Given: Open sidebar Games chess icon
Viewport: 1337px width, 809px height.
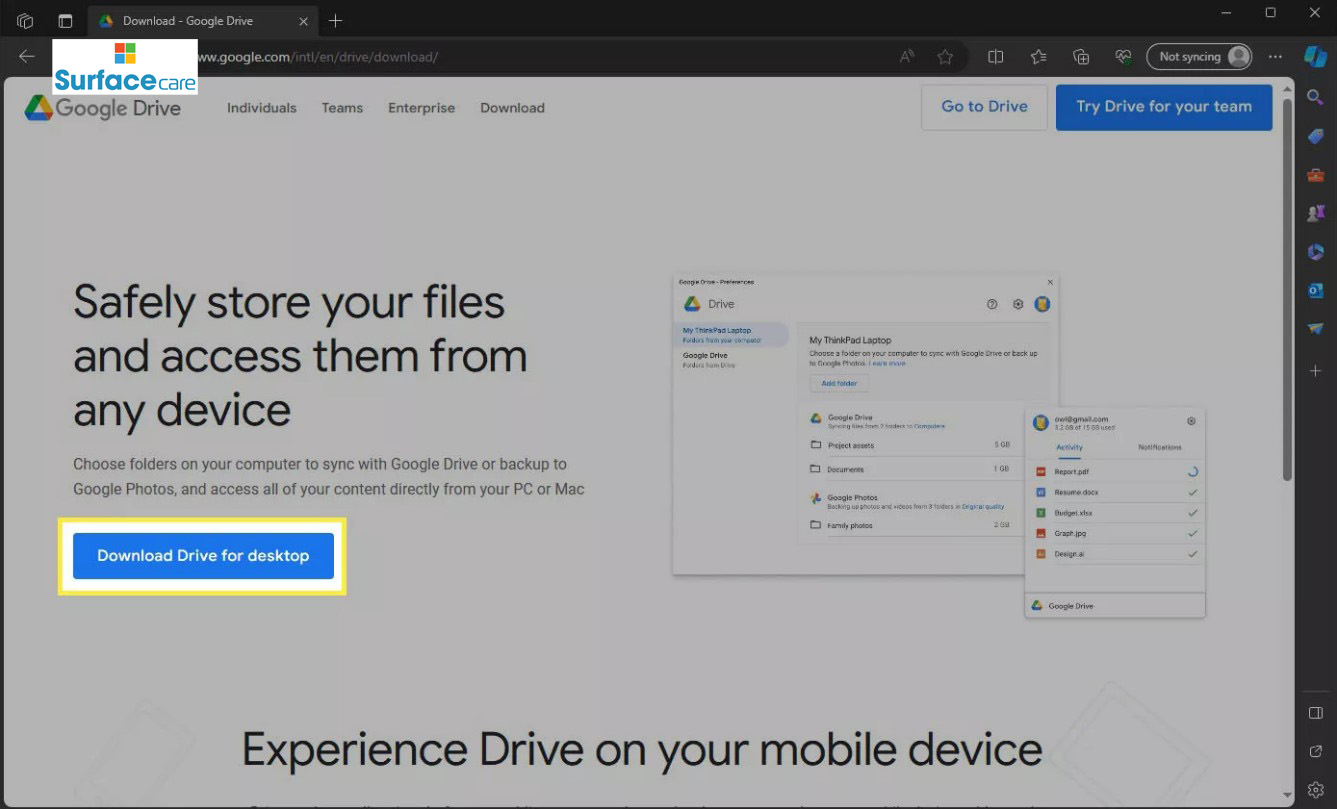Looking at the screenshot, I should [1316, 213].
